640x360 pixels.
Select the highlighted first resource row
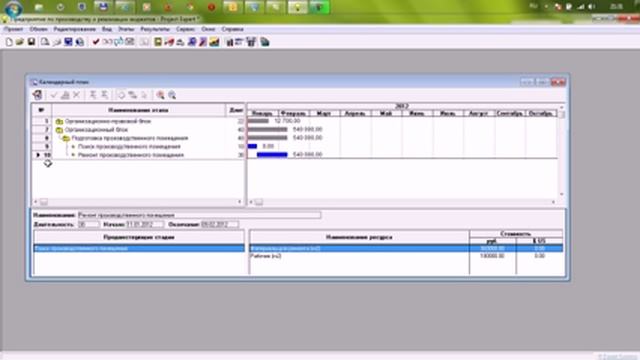[406, 248]
